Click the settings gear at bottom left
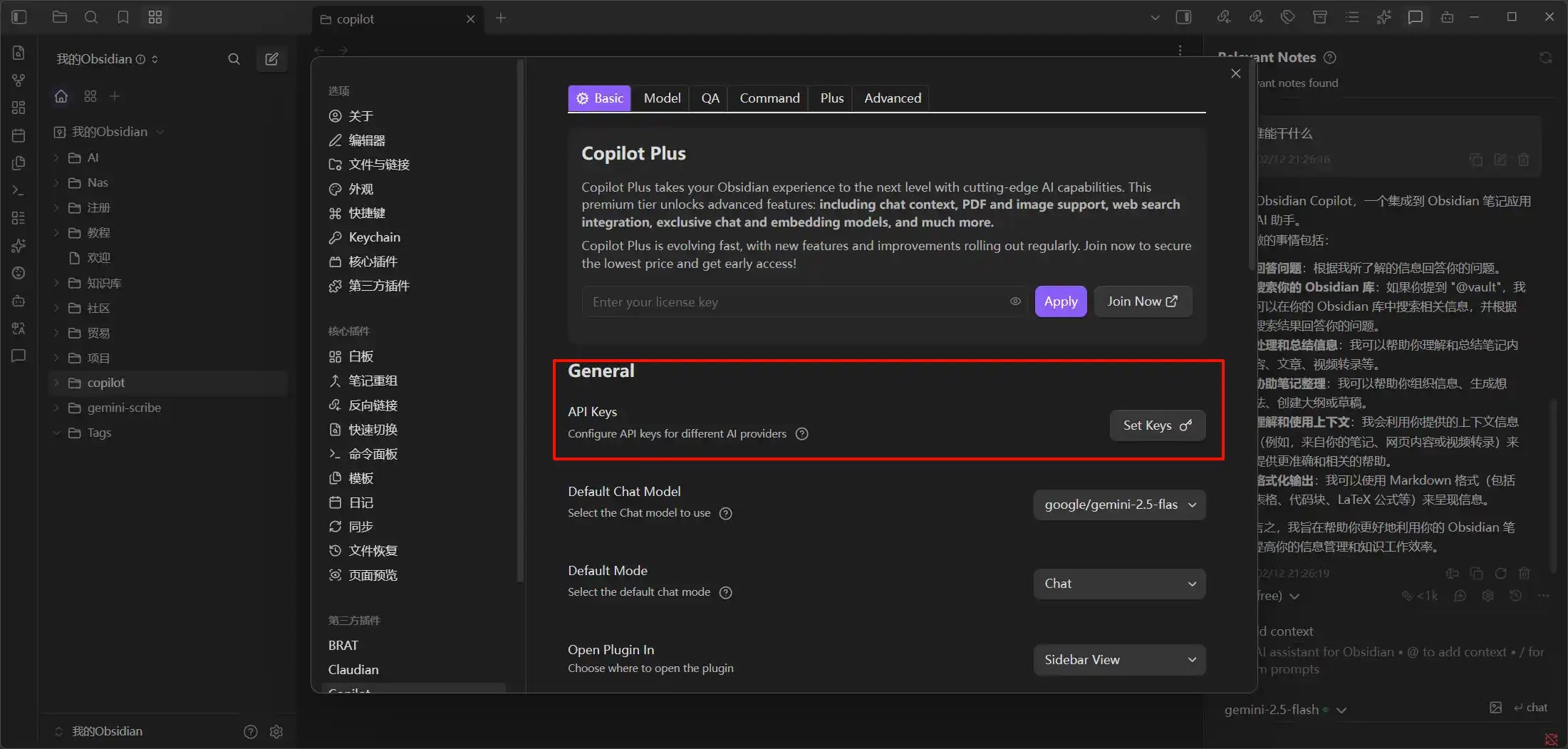1568x749 pixels. [x=276, y=732]
